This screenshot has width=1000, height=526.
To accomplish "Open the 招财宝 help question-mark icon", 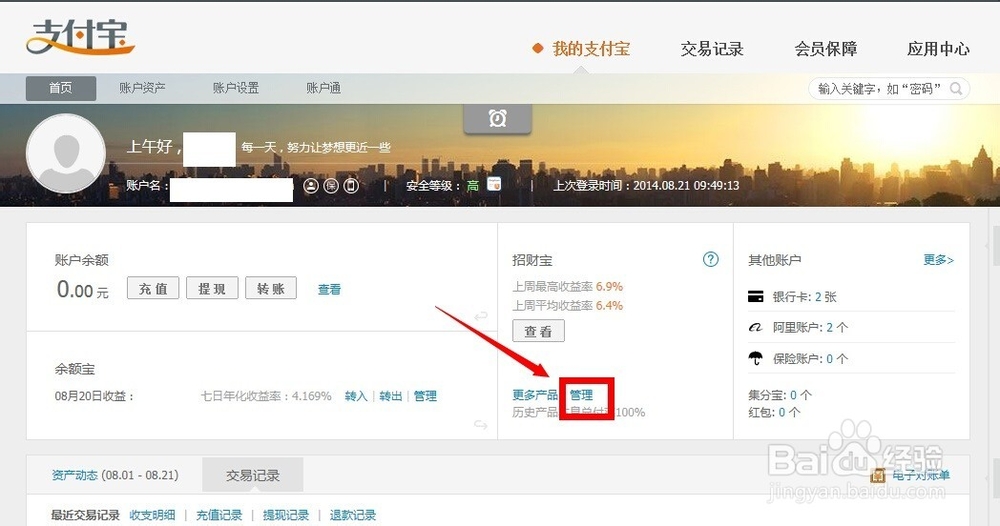I will pos(710,259).
